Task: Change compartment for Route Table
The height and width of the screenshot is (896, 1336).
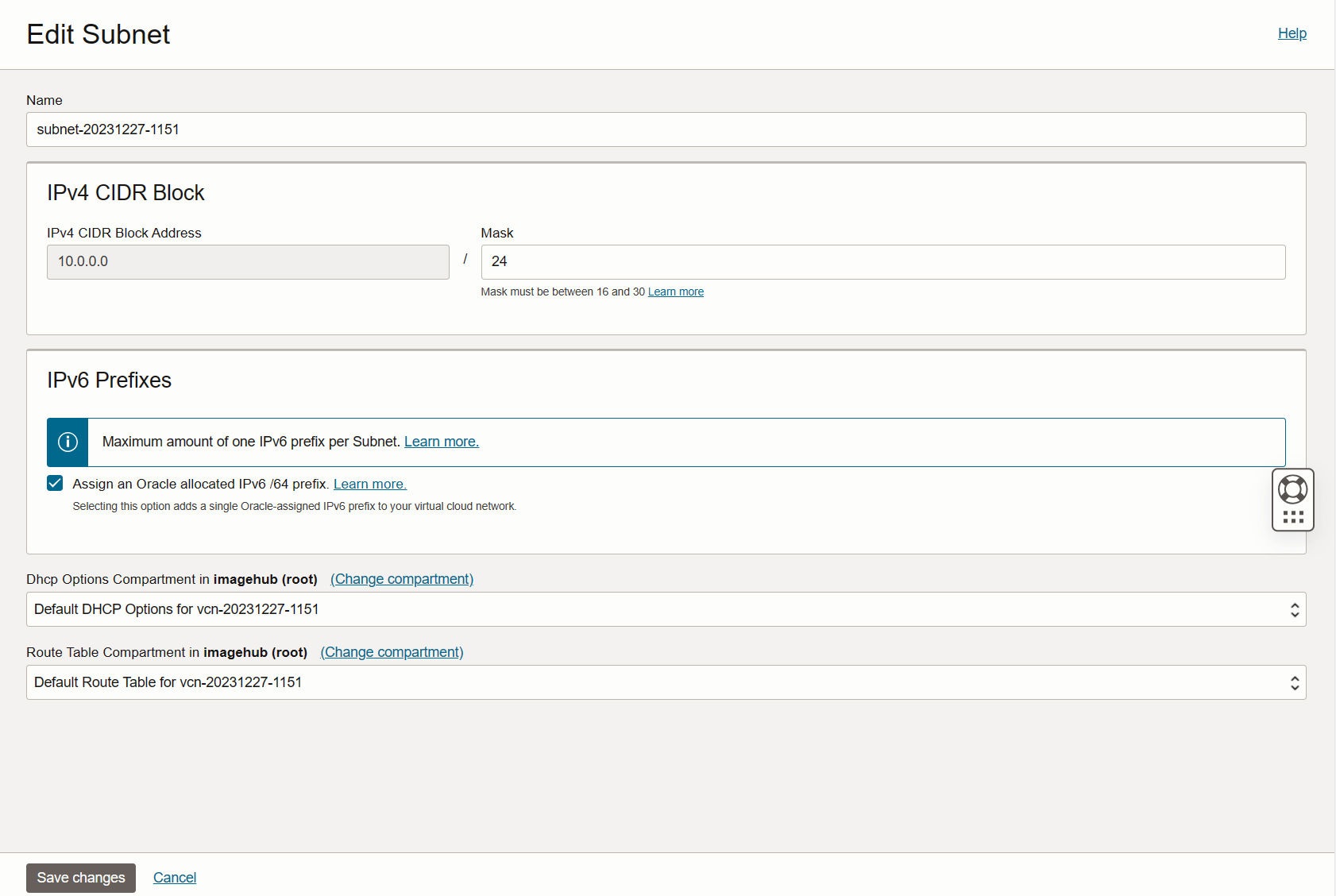Action: [392, 652]
